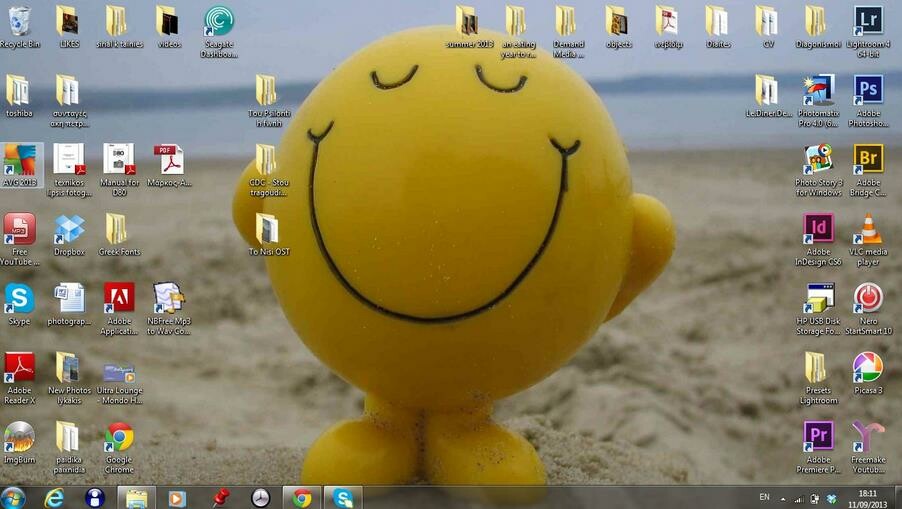Image resolution: width=902 pixels, height=509 pixels.
Task: Click the network signal tray icon
Action: (x=798, y=499)
